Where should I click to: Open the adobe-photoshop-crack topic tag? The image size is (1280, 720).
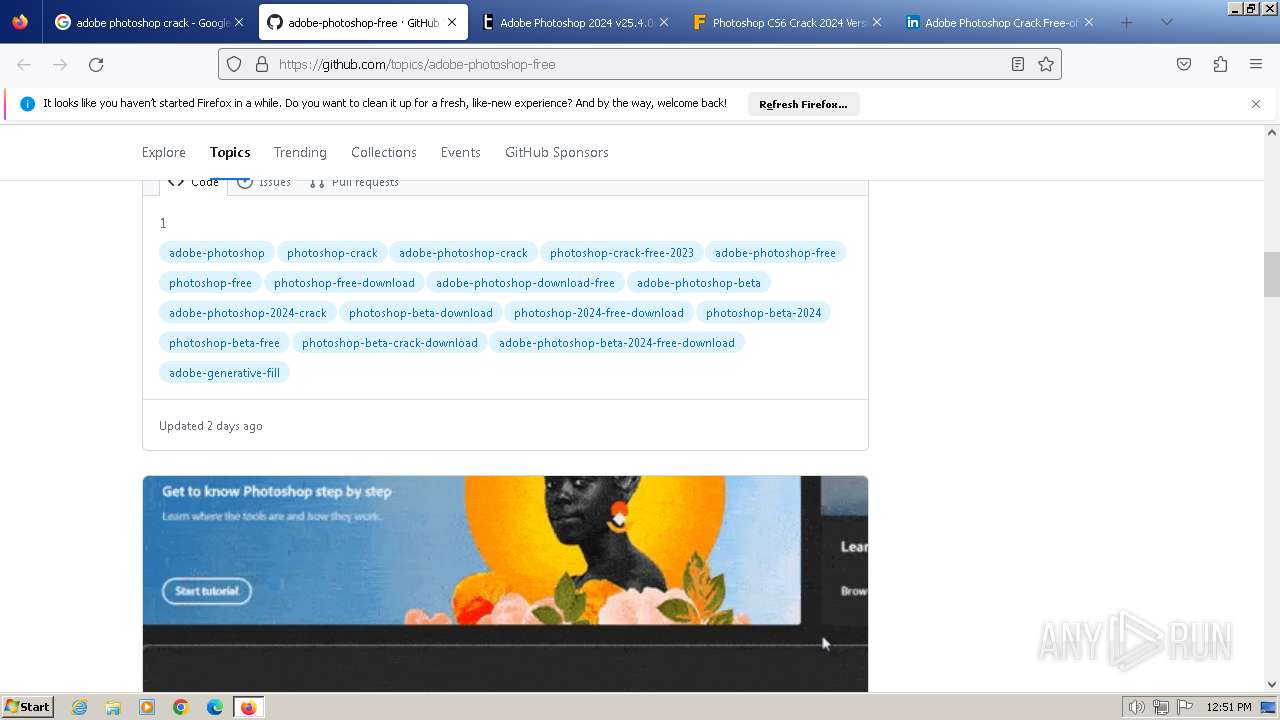pyautogui.click(x=463, y=253)
